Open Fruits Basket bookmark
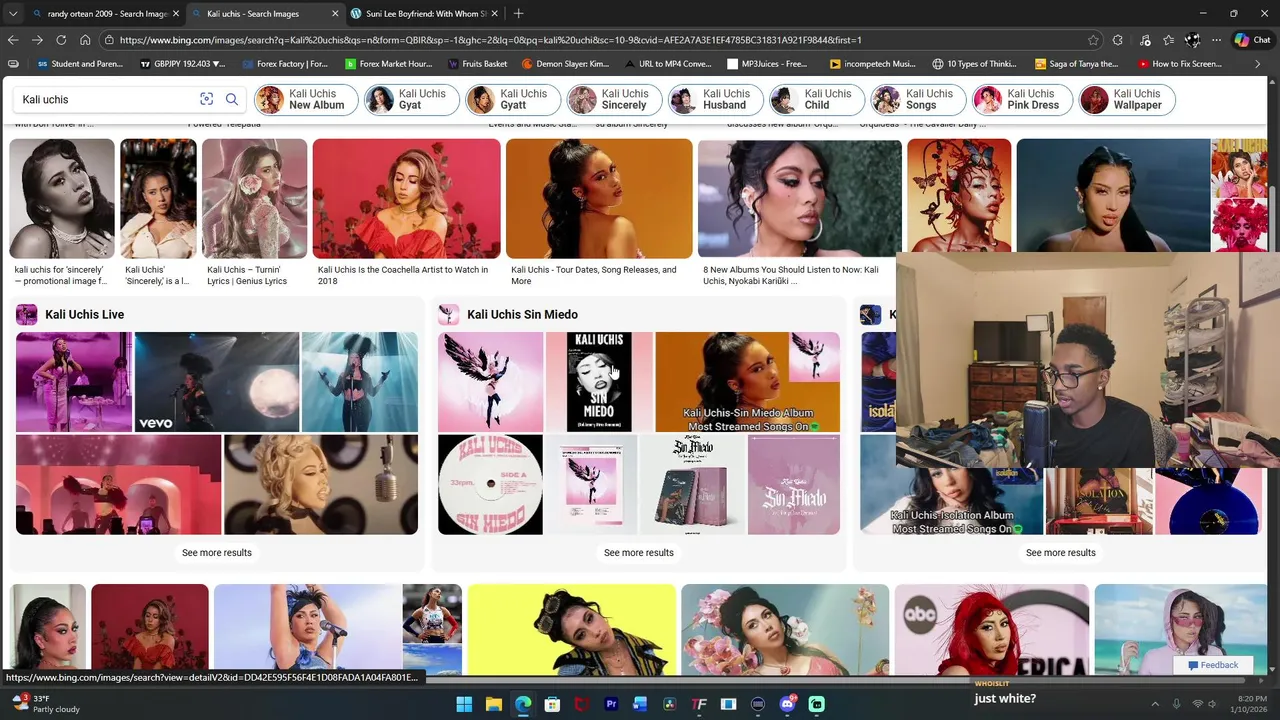Image resolution: width=1280 pixels, height=720 pixels. [476, 64]
